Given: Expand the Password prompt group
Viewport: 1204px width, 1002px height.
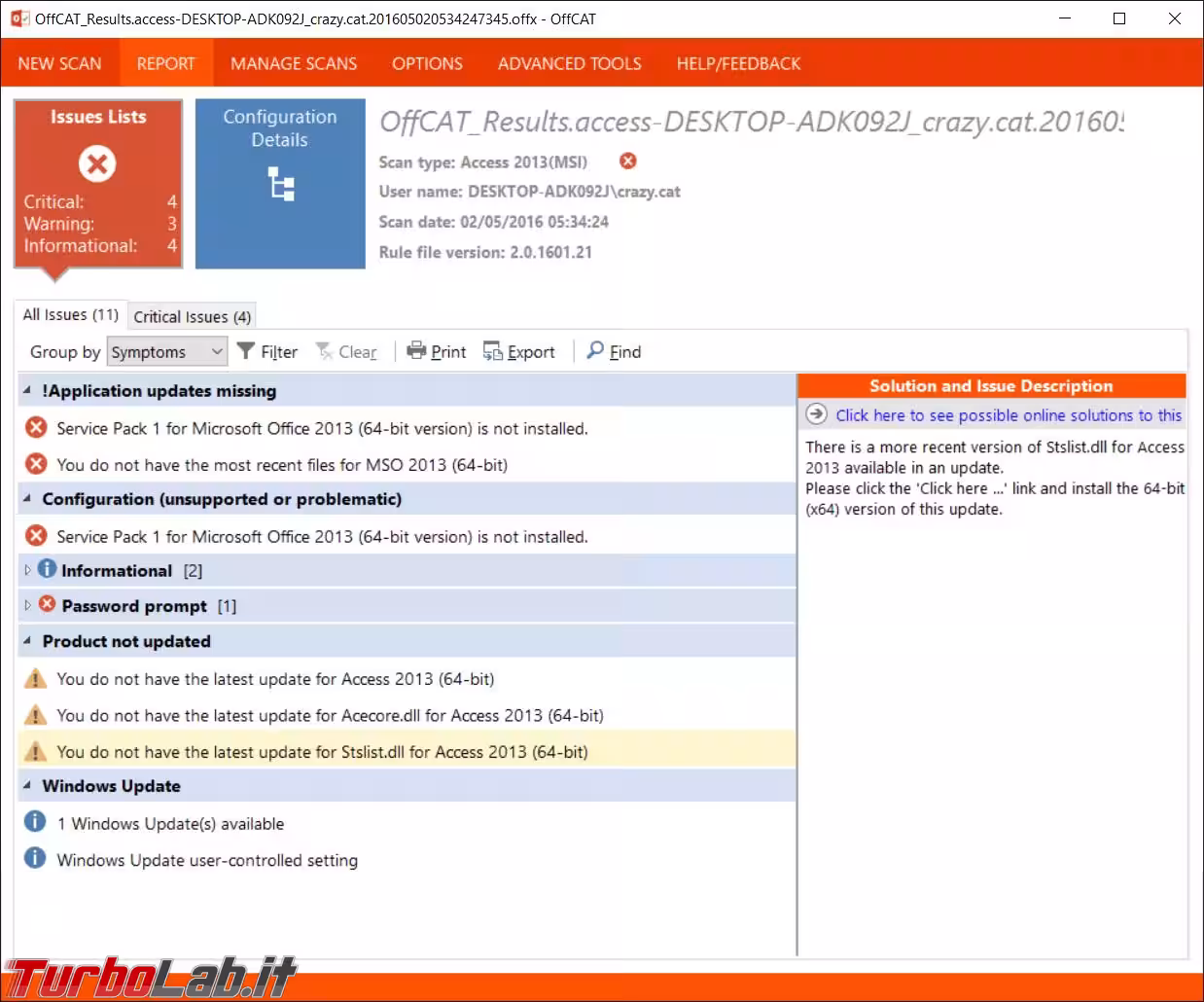Looking at the screenshot, I should pos(27,605).
